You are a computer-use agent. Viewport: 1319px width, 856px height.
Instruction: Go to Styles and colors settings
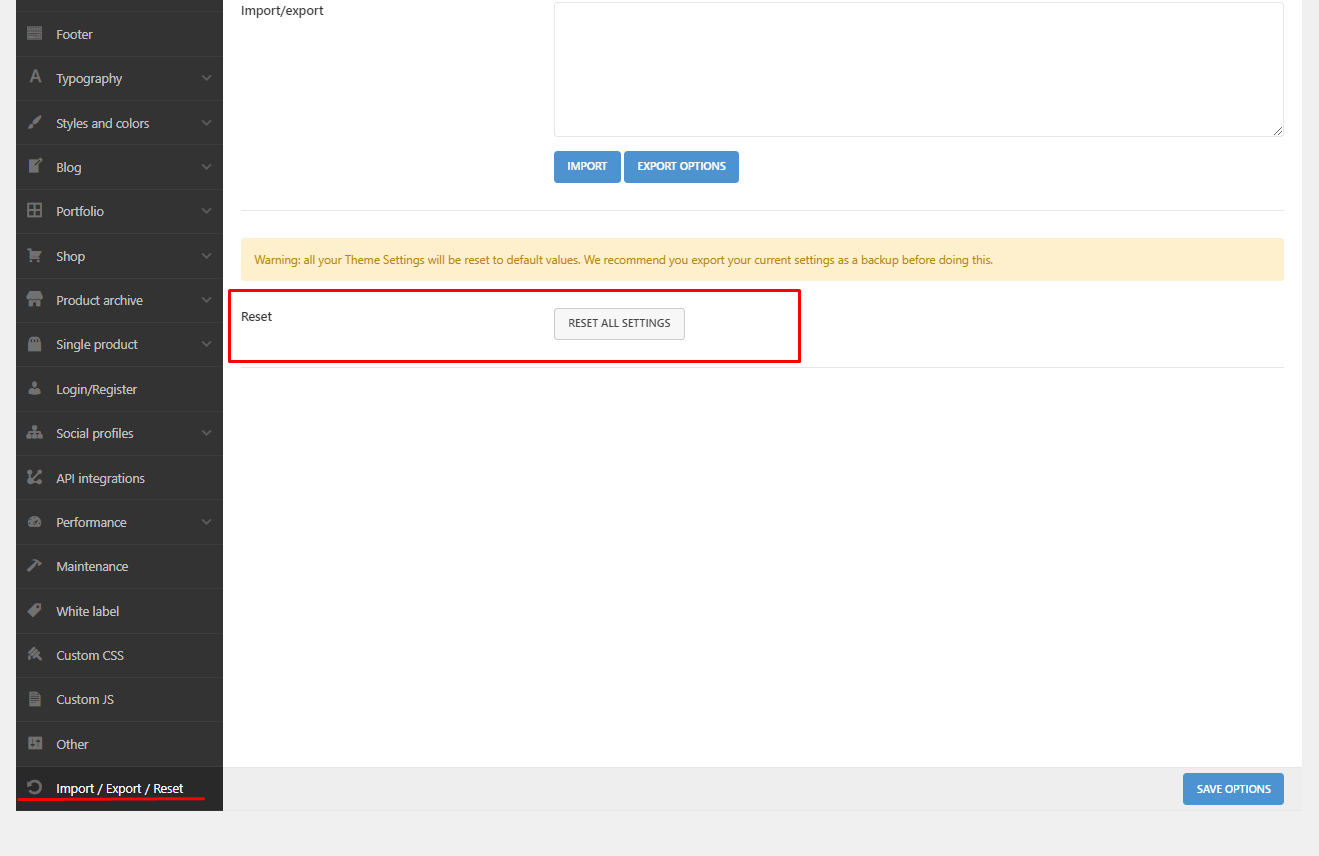tap(119, 123)
